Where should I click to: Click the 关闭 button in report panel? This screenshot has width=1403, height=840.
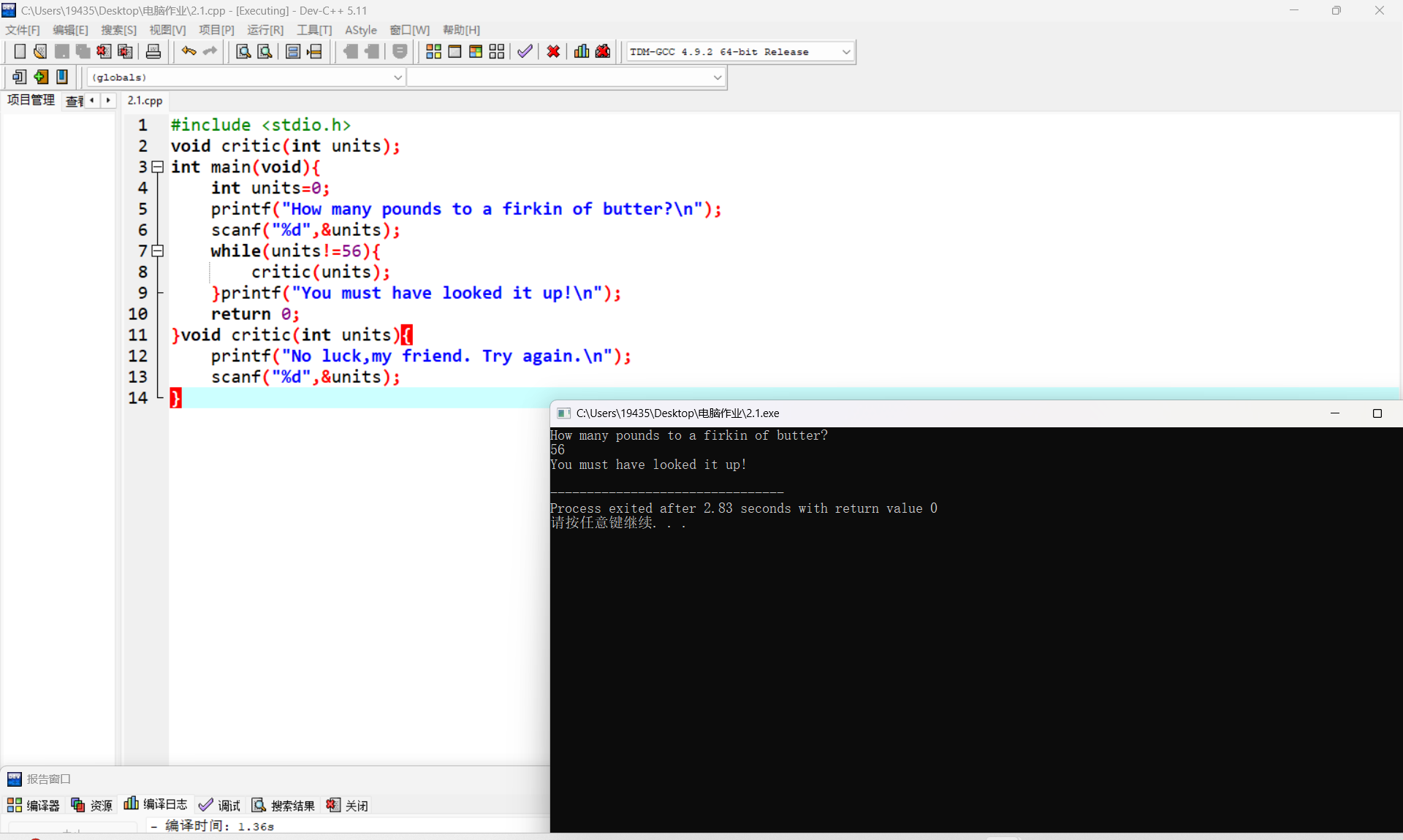pyautogui.click(x=347, y=805)
